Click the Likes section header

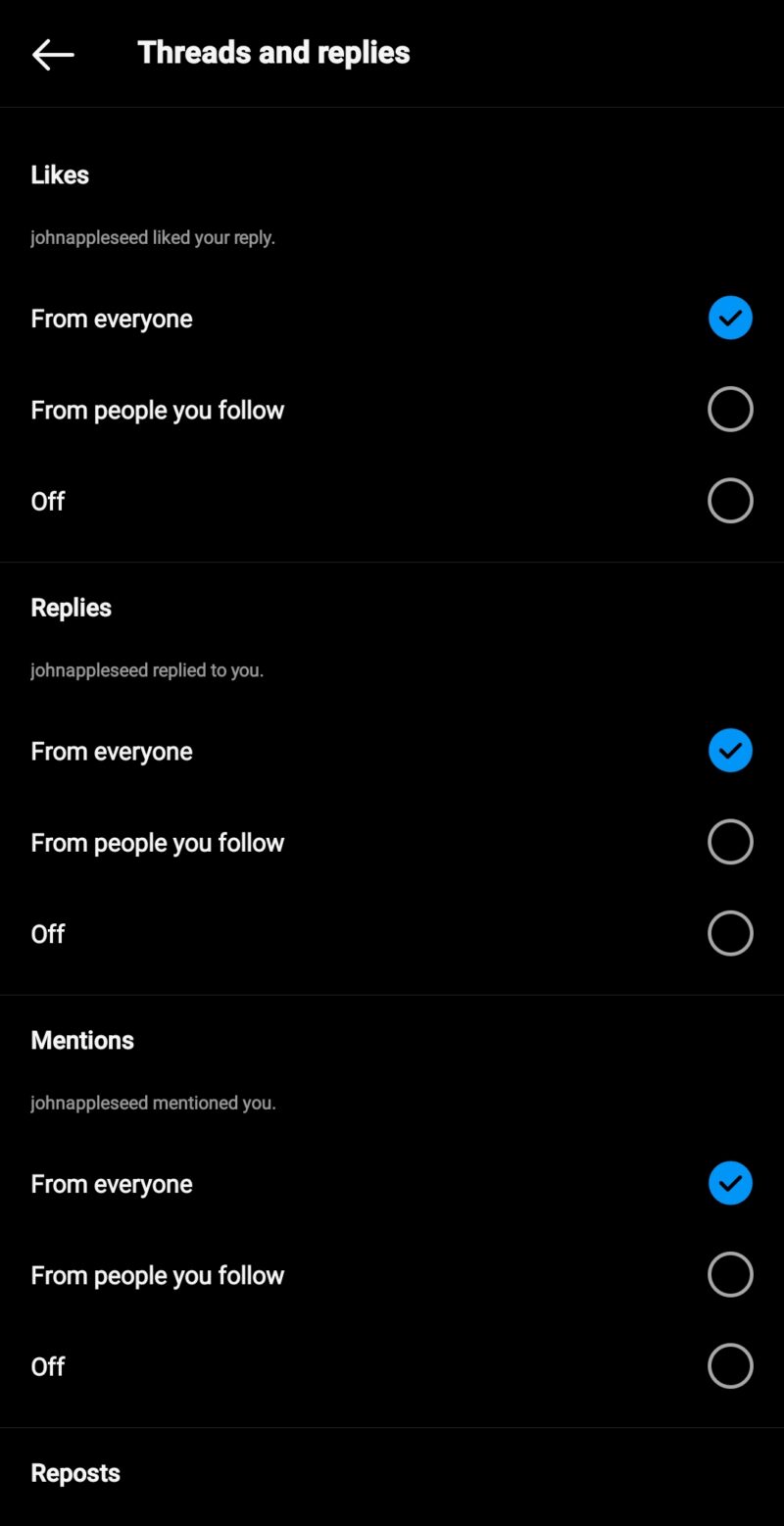(x=60, y=174)
